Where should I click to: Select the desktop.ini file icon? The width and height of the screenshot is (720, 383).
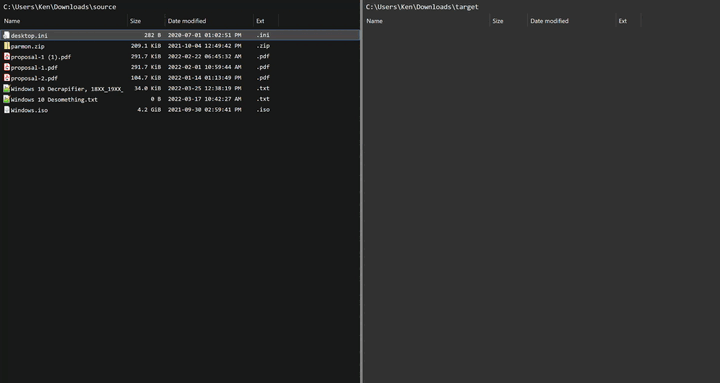[x=6, y=35]
